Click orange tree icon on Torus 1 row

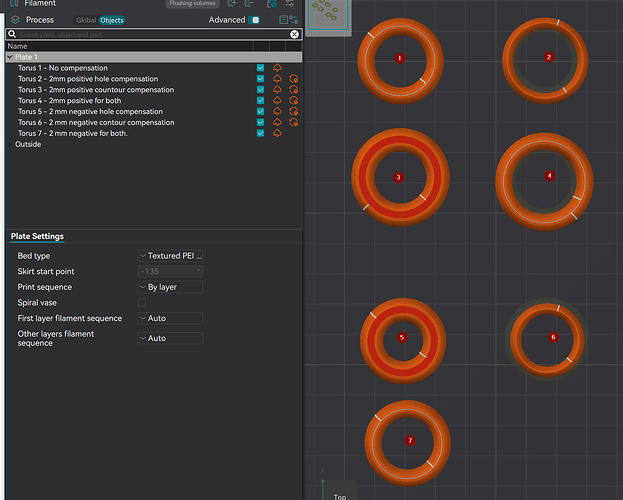pos(277,68)
